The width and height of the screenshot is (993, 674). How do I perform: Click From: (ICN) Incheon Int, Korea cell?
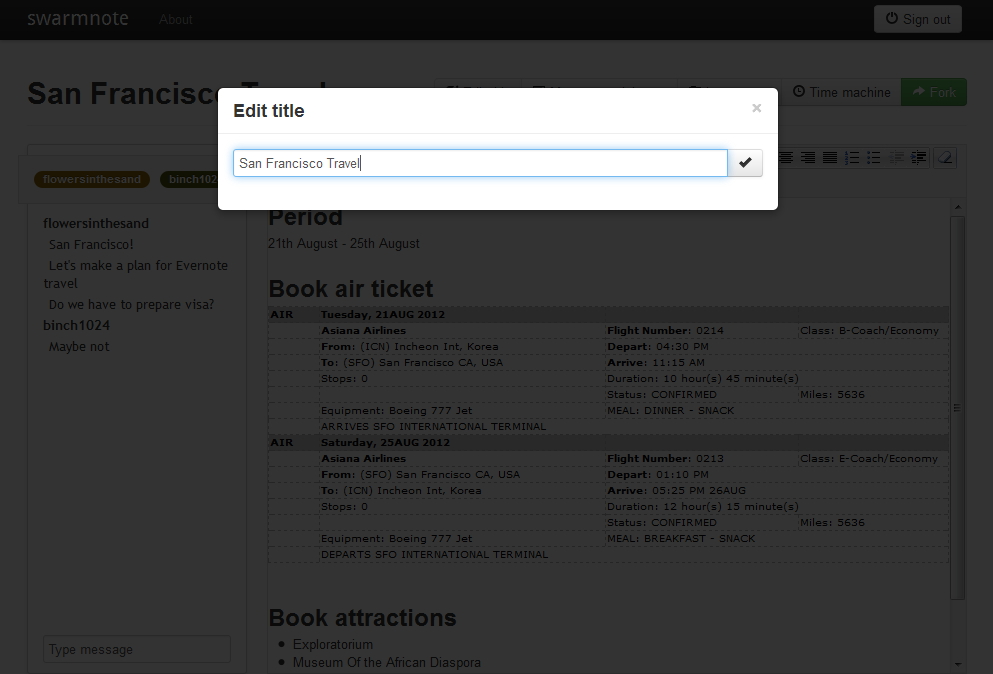click(462, 347)
